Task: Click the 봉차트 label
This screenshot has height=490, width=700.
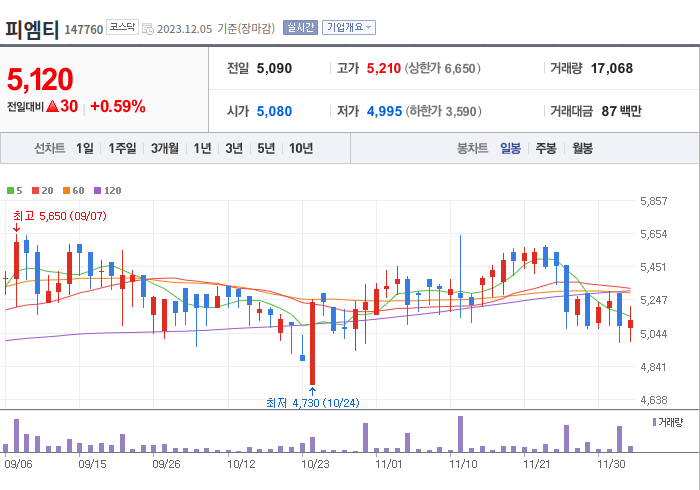Action: [x=472, y=148]
